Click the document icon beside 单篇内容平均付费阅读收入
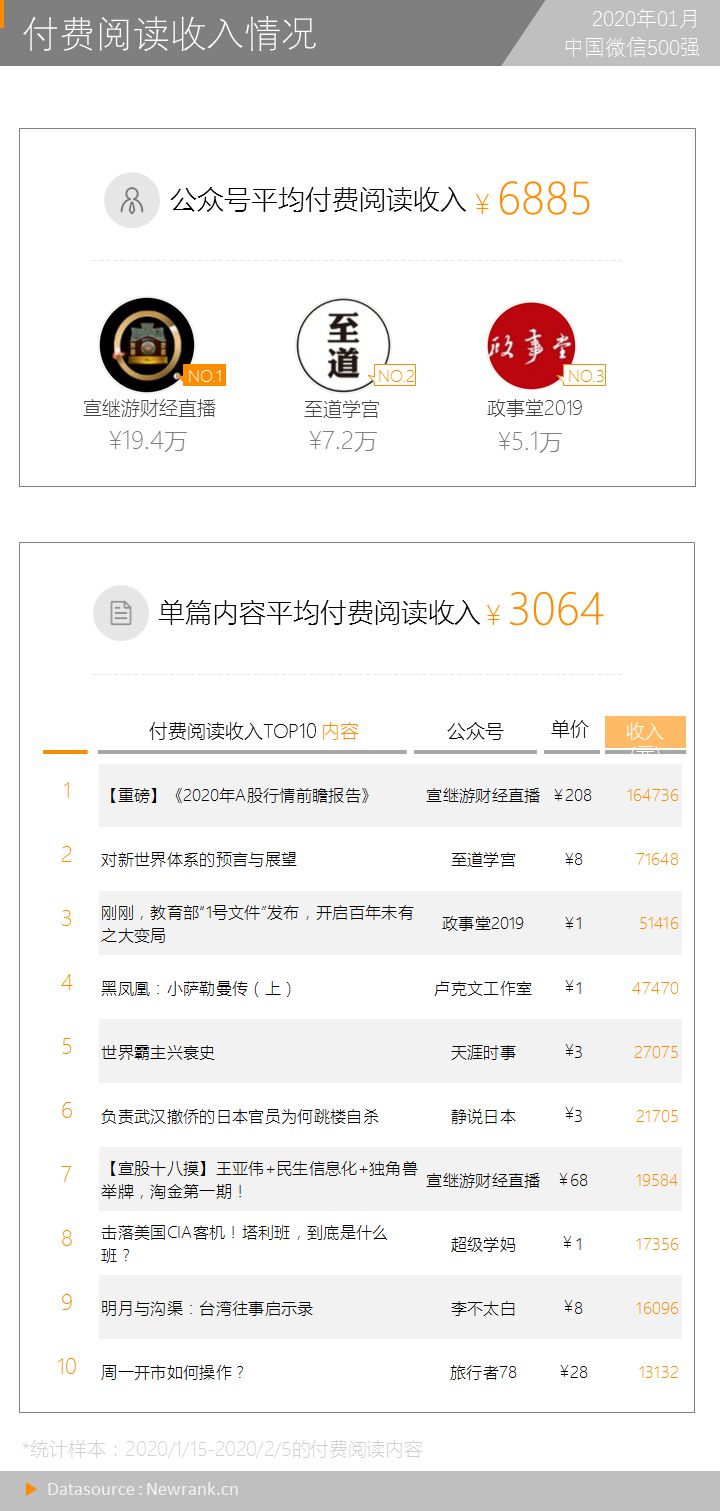720x1511 pixels. coord(121,613)
